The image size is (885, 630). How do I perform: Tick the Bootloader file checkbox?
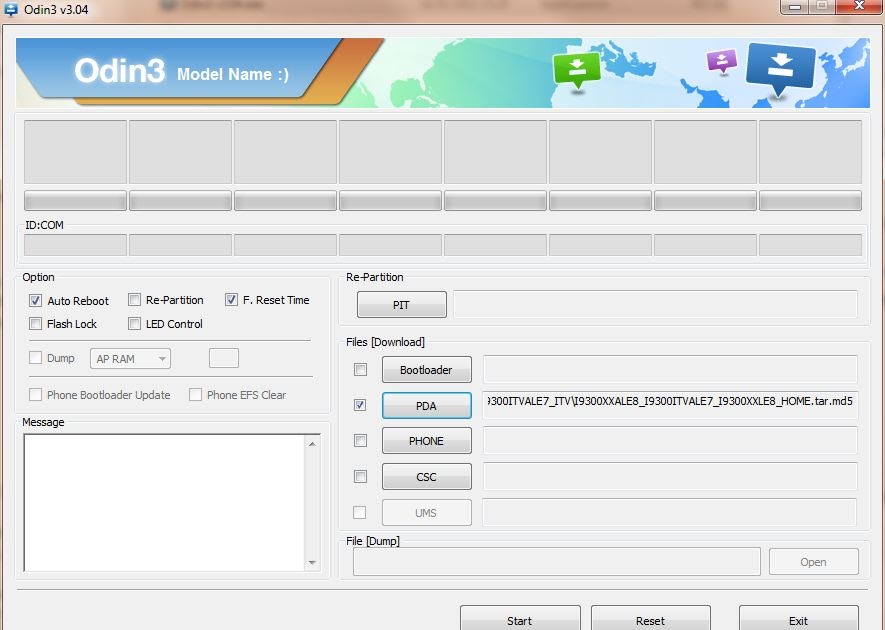coord(360,369)
